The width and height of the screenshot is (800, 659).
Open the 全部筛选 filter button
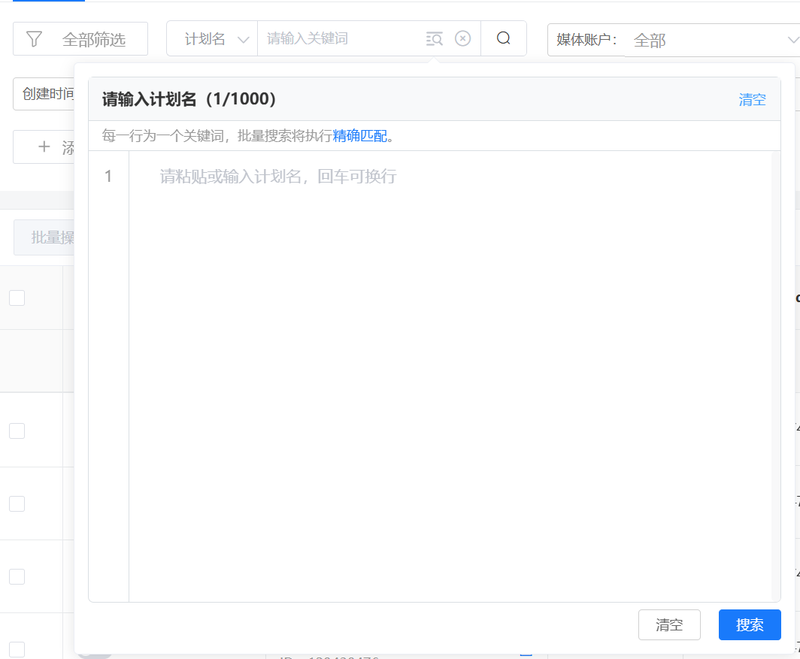[x=80, y=39]
